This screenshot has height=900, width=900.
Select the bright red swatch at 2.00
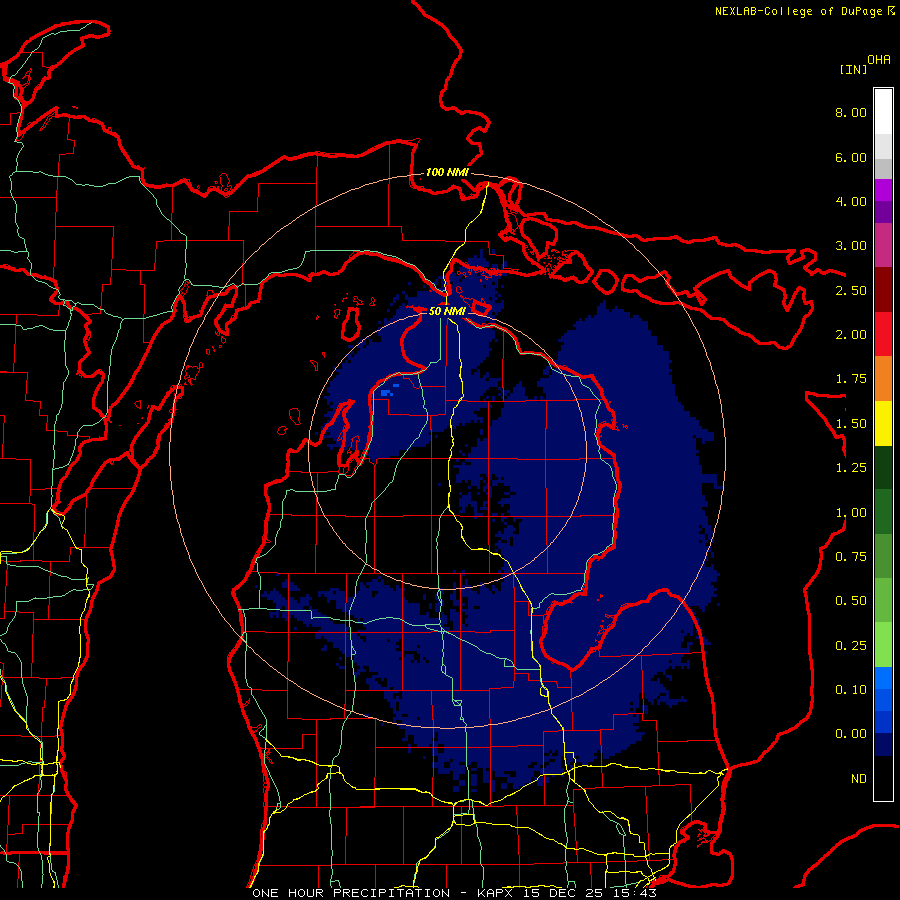pyautogui.click(x=883, y=334)
